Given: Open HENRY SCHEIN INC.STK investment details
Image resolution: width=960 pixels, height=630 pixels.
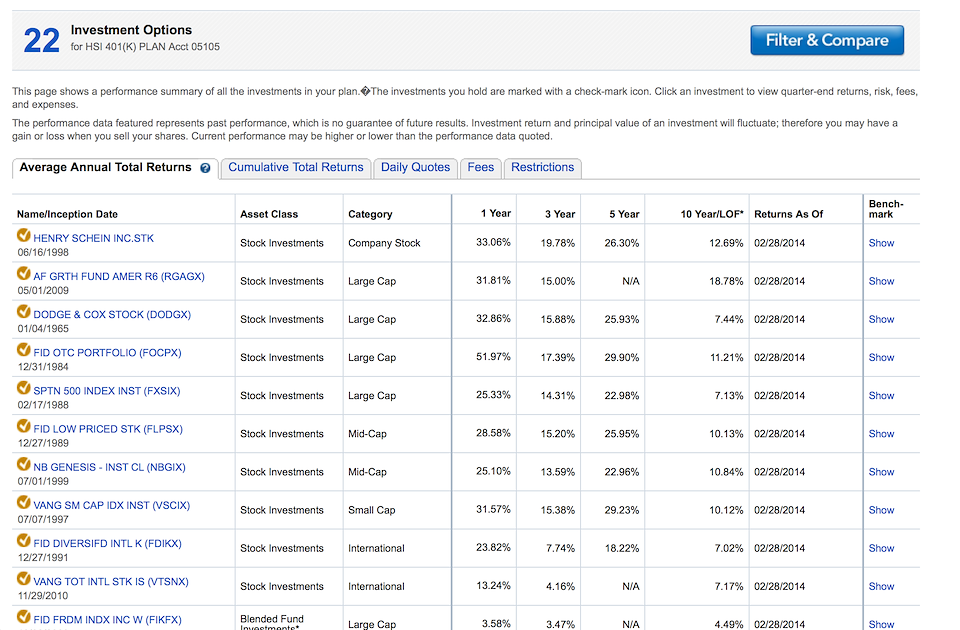Looking at the screenshot, I should (x=94, y=238).
